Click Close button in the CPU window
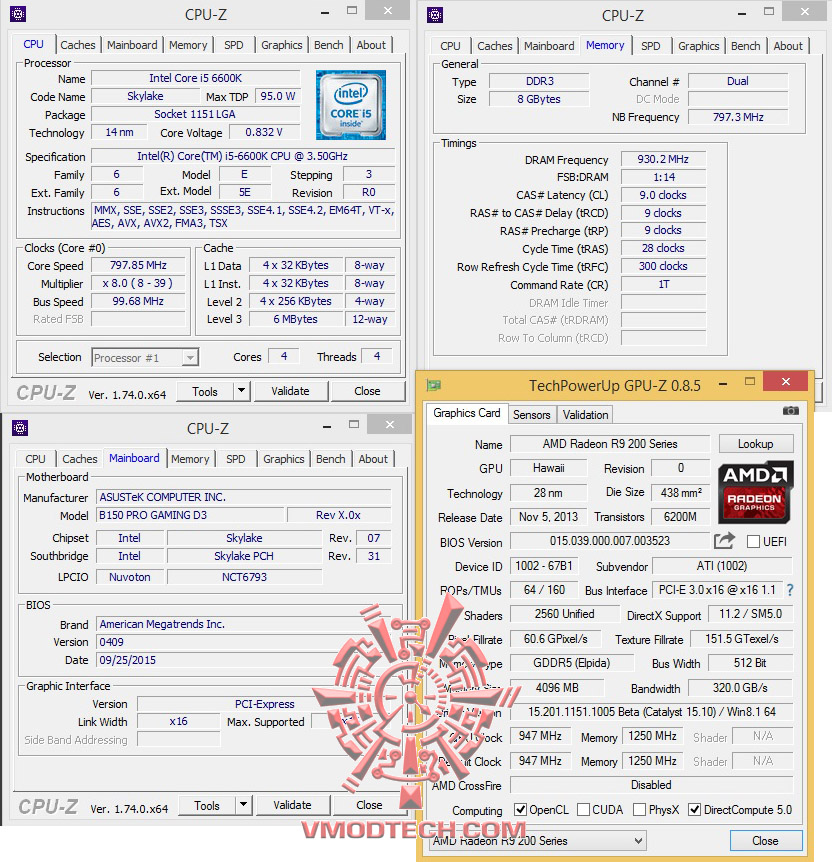Screen dimensions: 832x862 367,391
